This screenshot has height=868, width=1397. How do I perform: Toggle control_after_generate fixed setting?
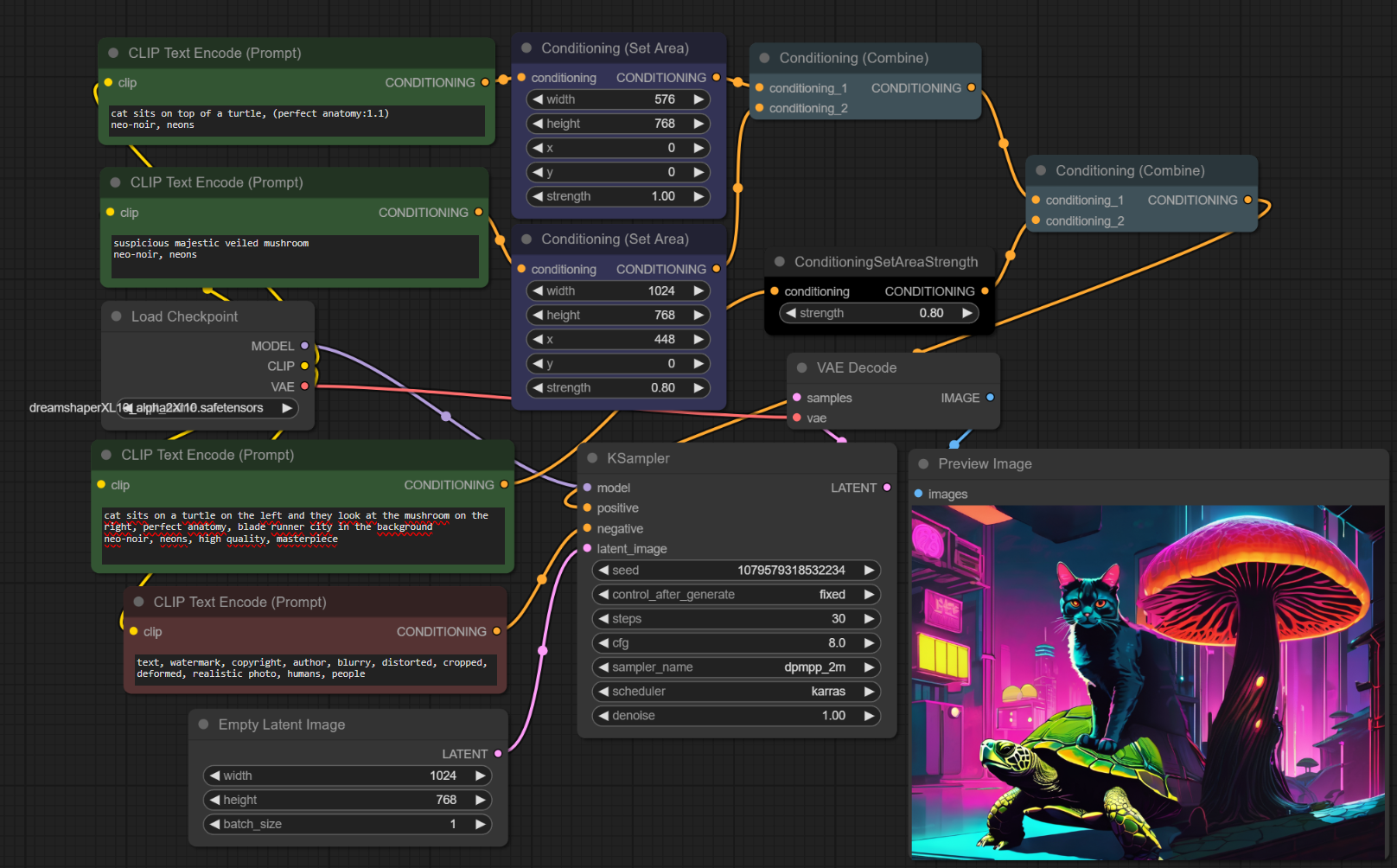[x=737, y=595]
